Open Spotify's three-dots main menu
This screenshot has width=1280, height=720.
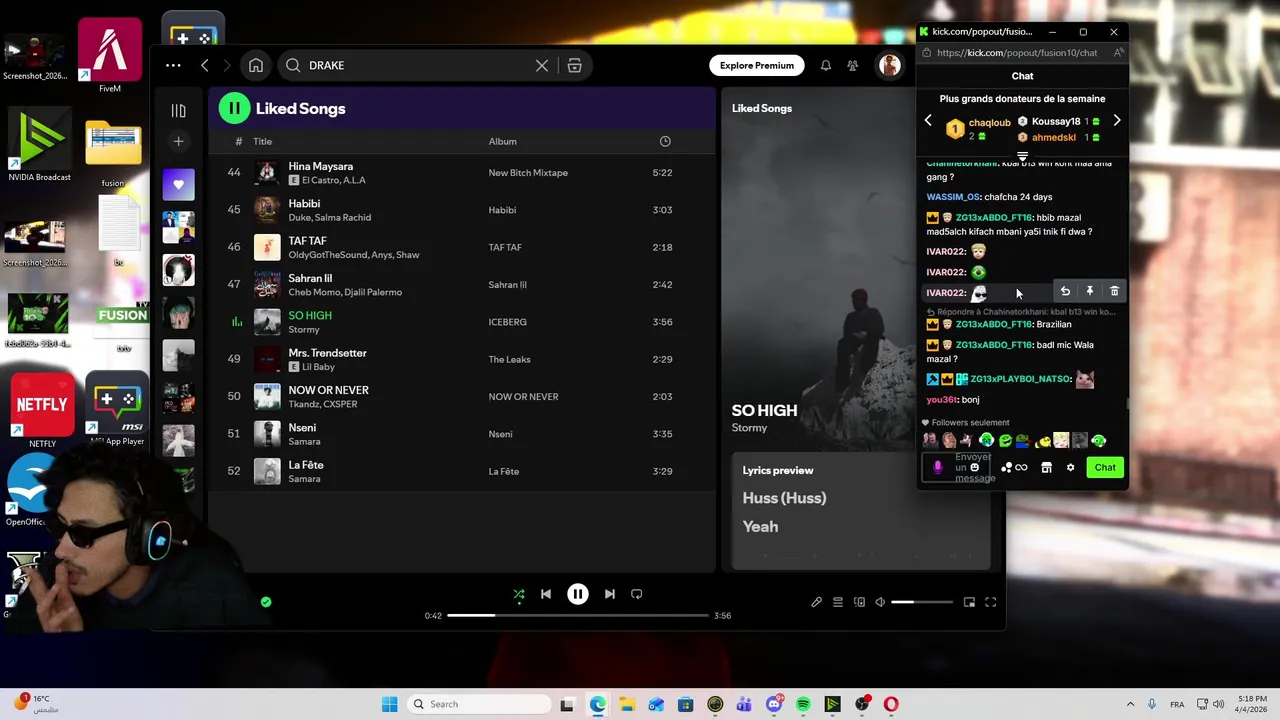[x=173, y=65]
